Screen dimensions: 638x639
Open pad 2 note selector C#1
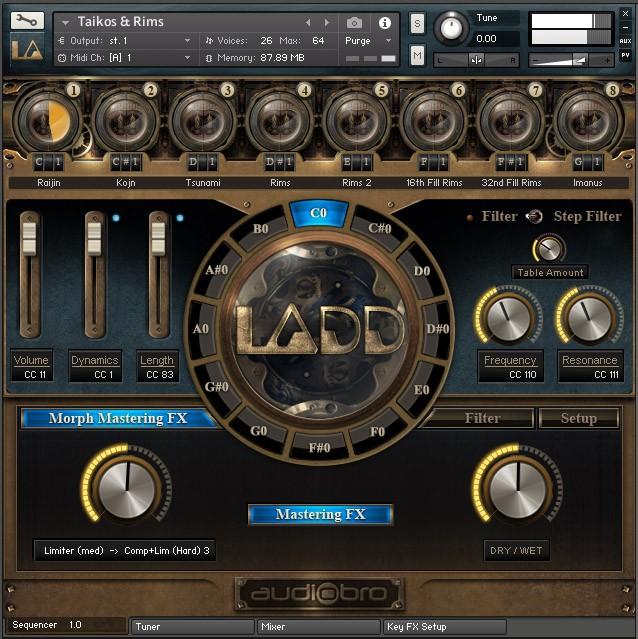click(125, 162)
